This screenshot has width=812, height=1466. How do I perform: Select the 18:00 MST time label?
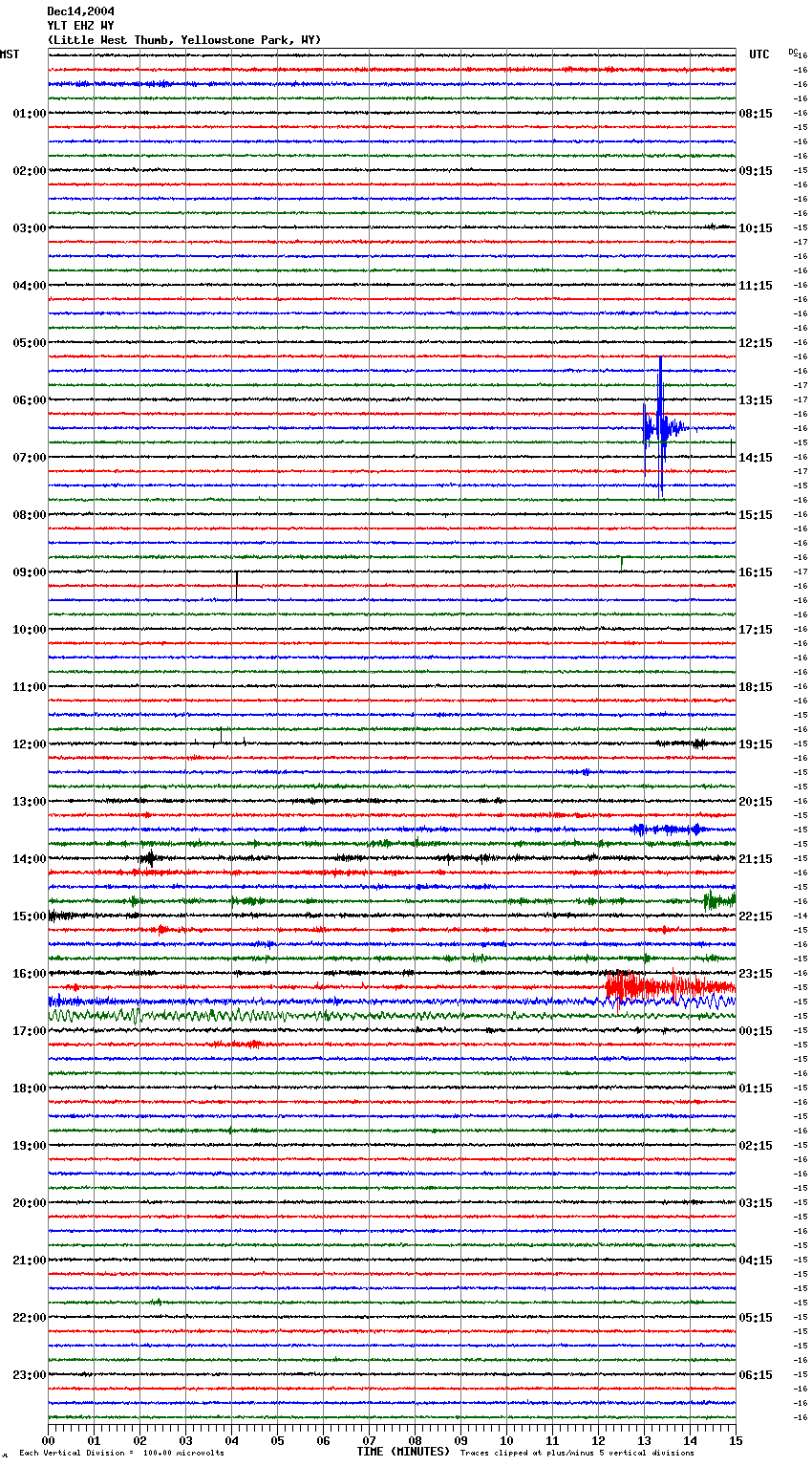pyautogui.click(x=30, y=1089)
